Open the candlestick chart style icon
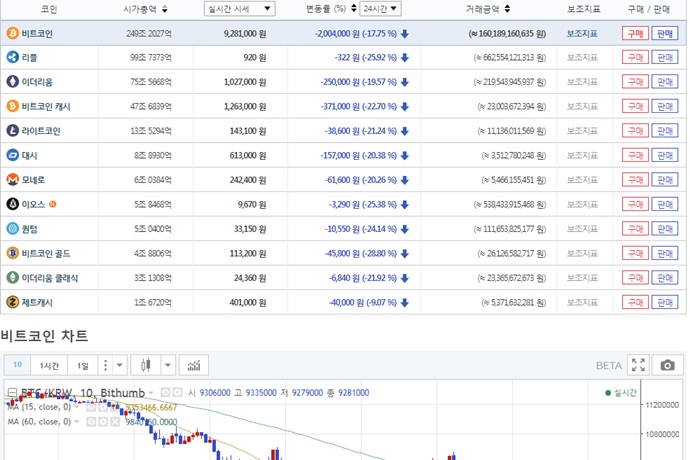 coord(146,365)
